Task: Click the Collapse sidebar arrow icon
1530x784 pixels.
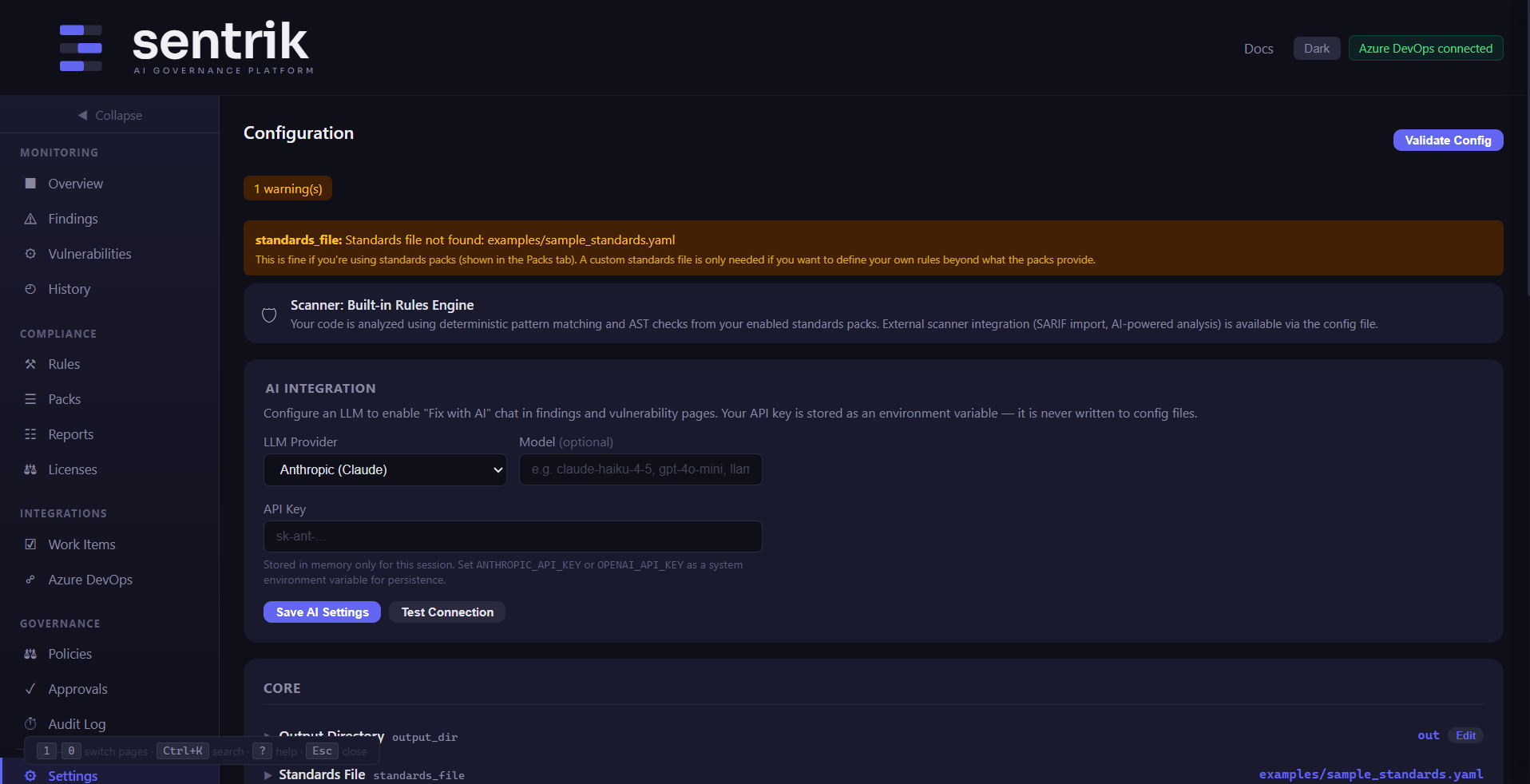Action: [x=82, y=115]
